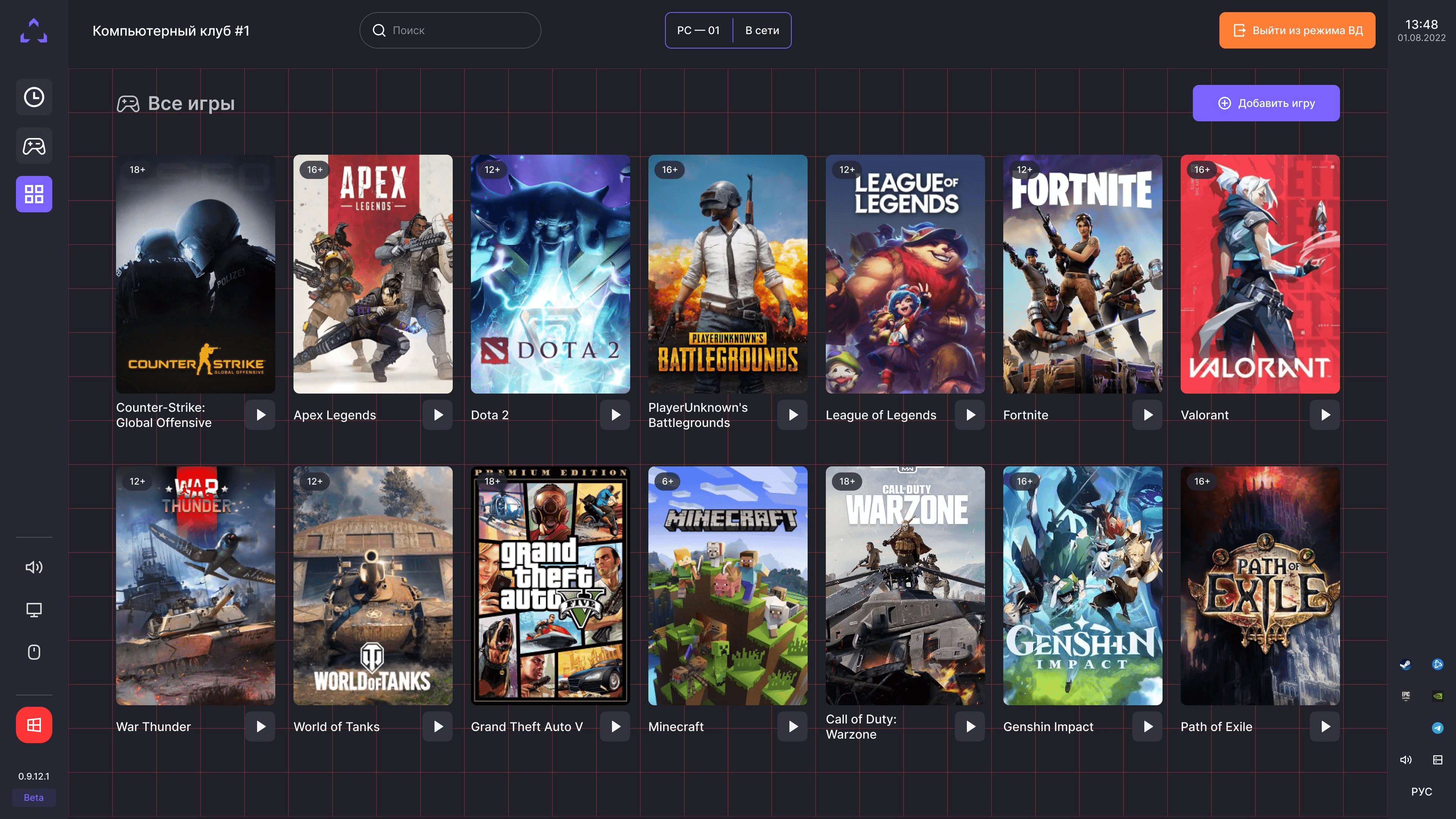Open the War Thunder cover art
The height and width of the screenshot is (819, 1456).
coord(196,585)
